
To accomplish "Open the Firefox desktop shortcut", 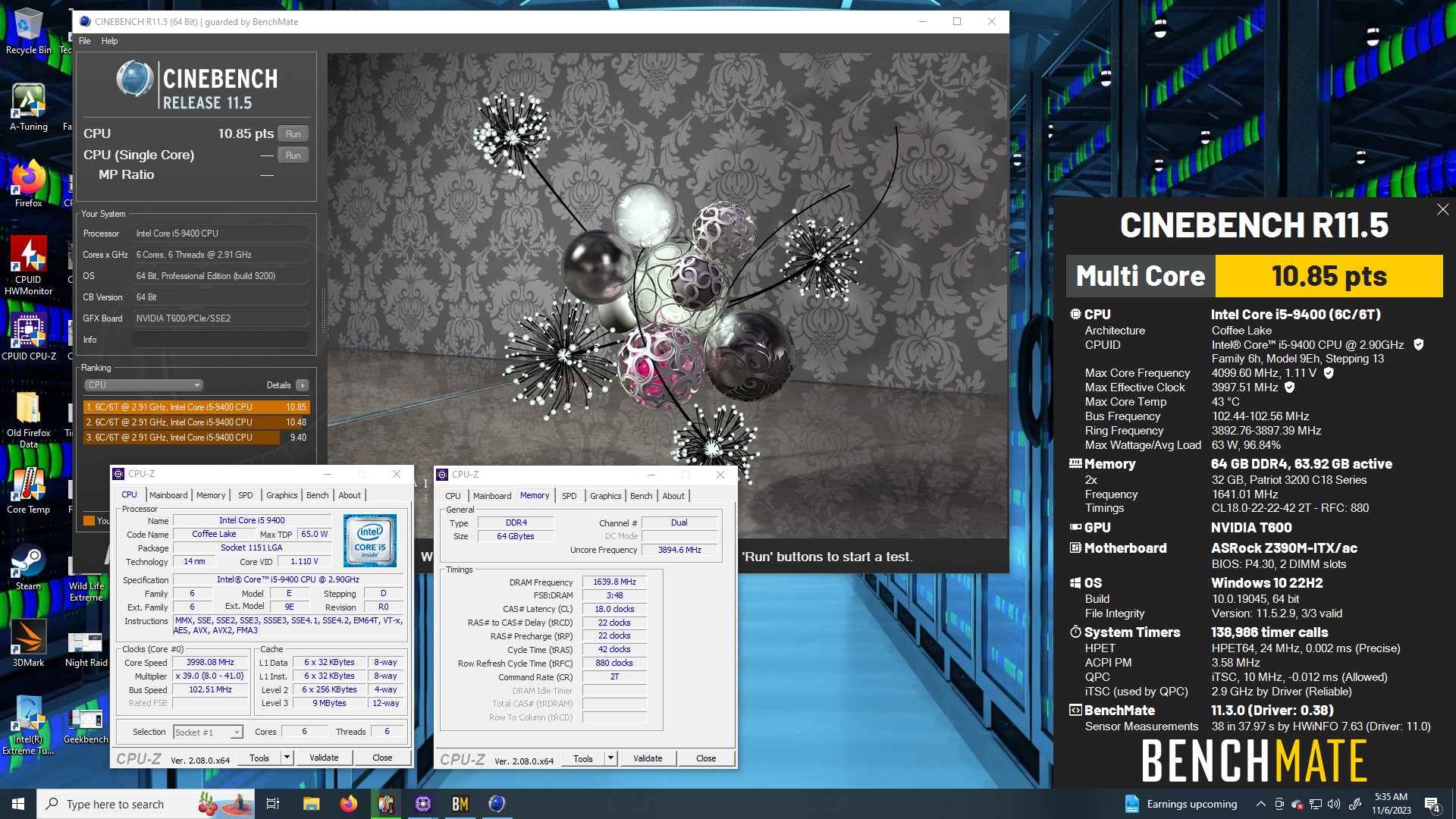I will 28,184.
